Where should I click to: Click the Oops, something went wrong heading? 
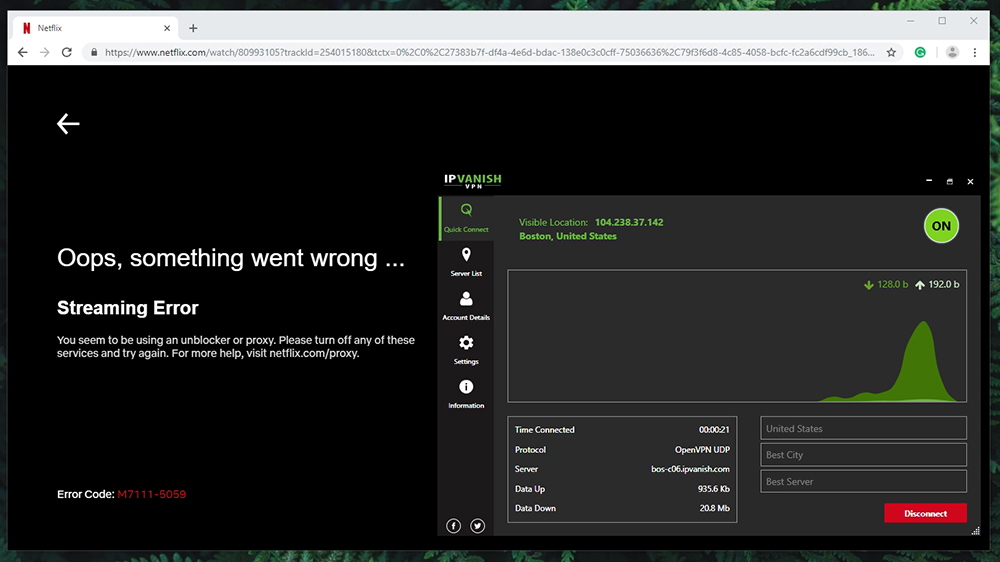(231, 258)
